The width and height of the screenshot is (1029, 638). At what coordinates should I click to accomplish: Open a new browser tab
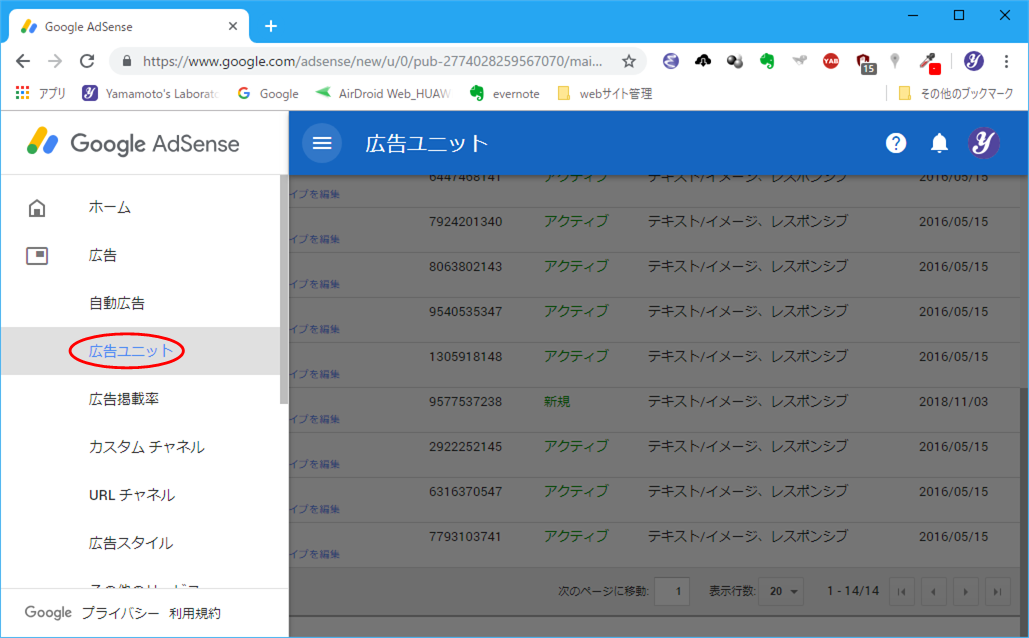click(270, 26)
